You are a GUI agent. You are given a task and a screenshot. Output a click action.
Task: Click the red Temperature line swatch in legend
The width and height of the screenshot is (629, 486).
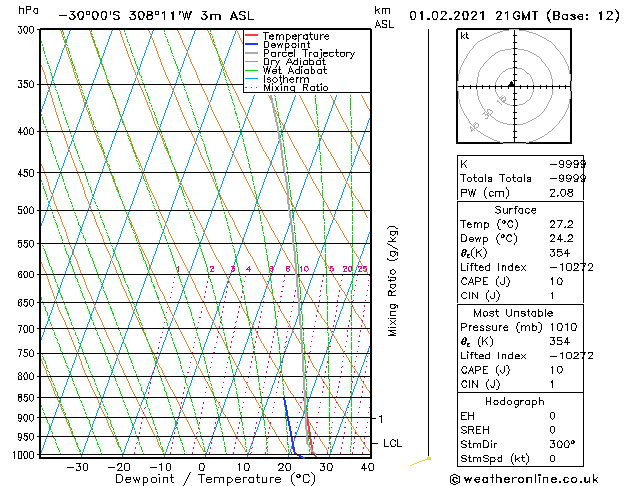pos(252,36)
